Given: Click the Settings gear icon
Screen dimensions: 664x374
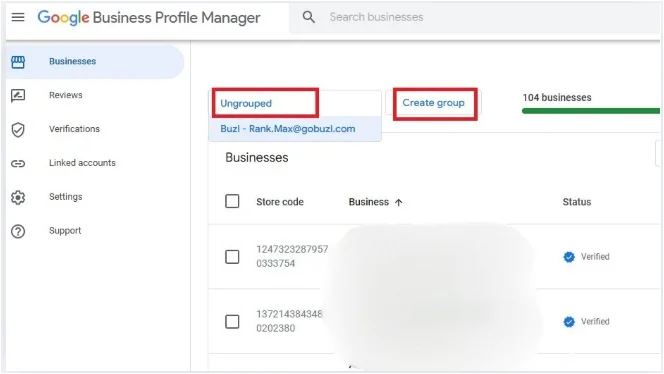Looking at the screenshot, I should coord(18,197).
